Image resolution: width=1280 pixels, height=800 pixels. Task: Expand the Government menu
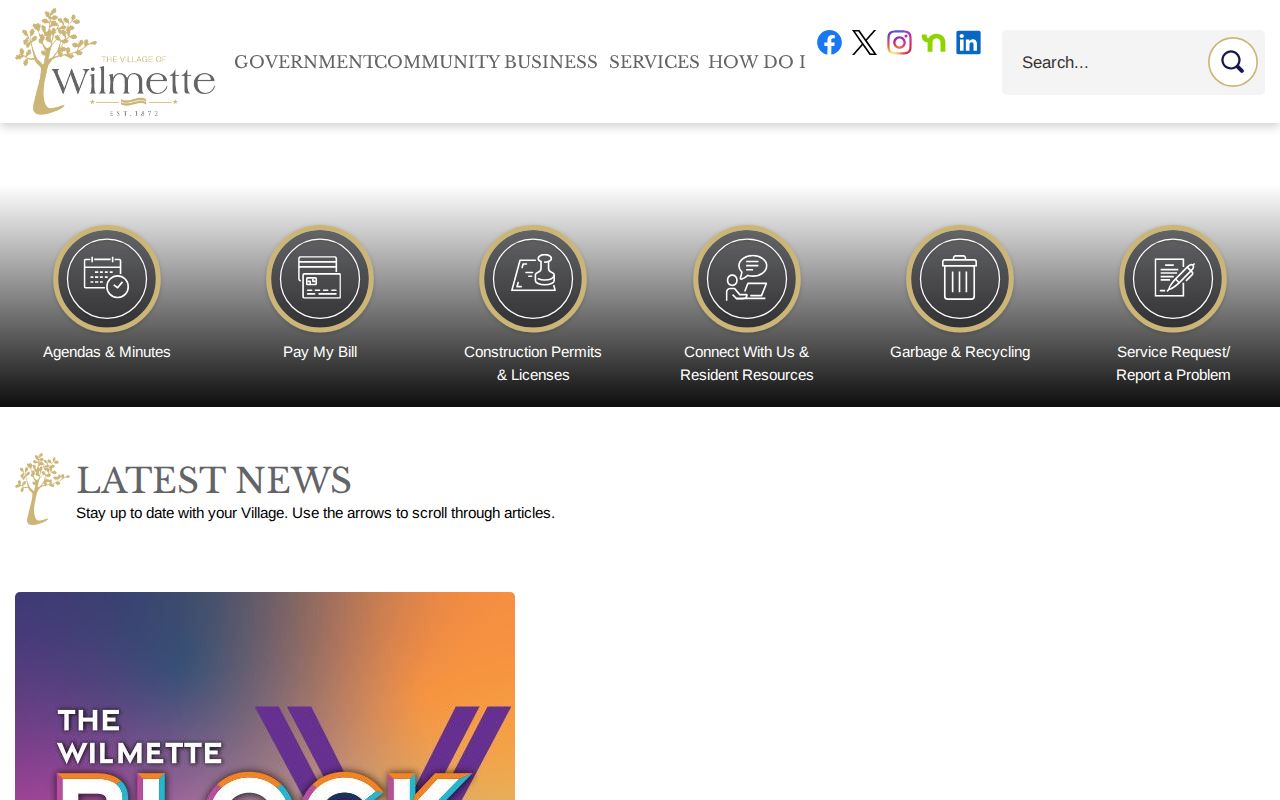pyautogui.click(x=304, y=62)
